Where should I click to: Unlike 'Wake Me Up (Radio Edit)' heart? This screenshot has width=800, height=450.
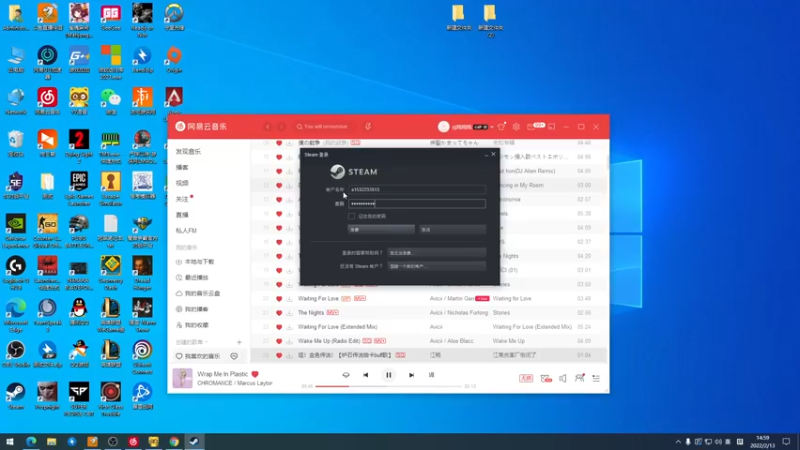(x=279, y=341)
